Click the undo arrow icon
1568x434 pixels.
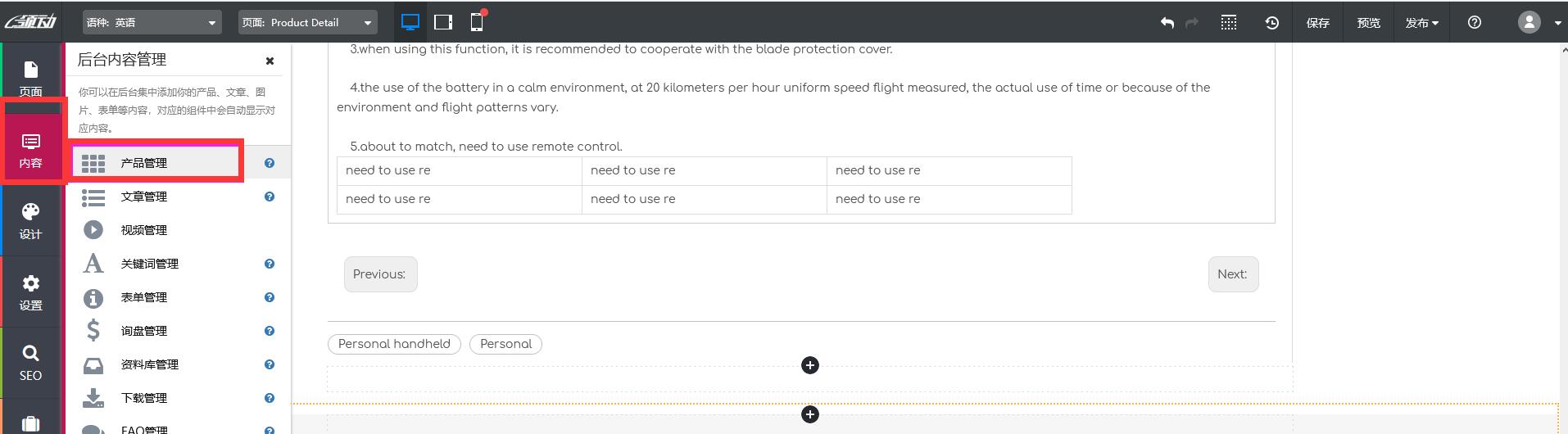pyautogui.click(x=1167, y=23)
